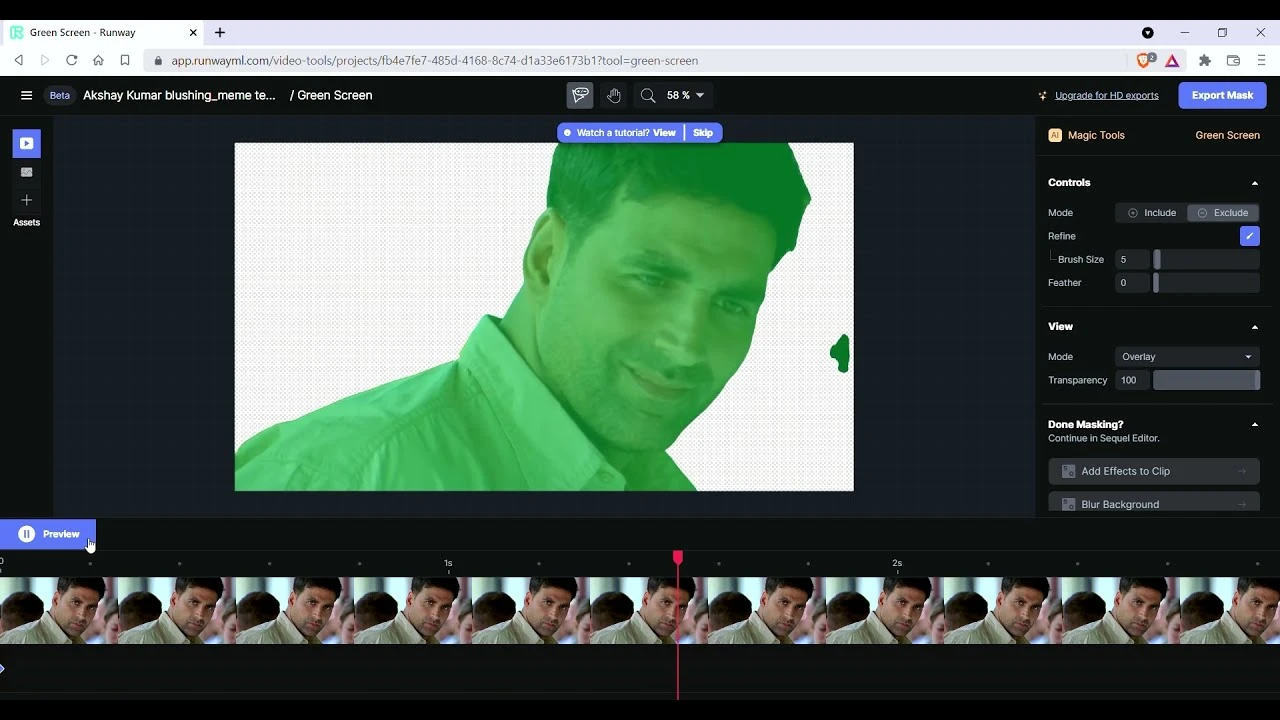Adjust the Brush Size slider
Image resolution: width=1280 pixels, height=720 pixels.
click(x=1206, y=259)
